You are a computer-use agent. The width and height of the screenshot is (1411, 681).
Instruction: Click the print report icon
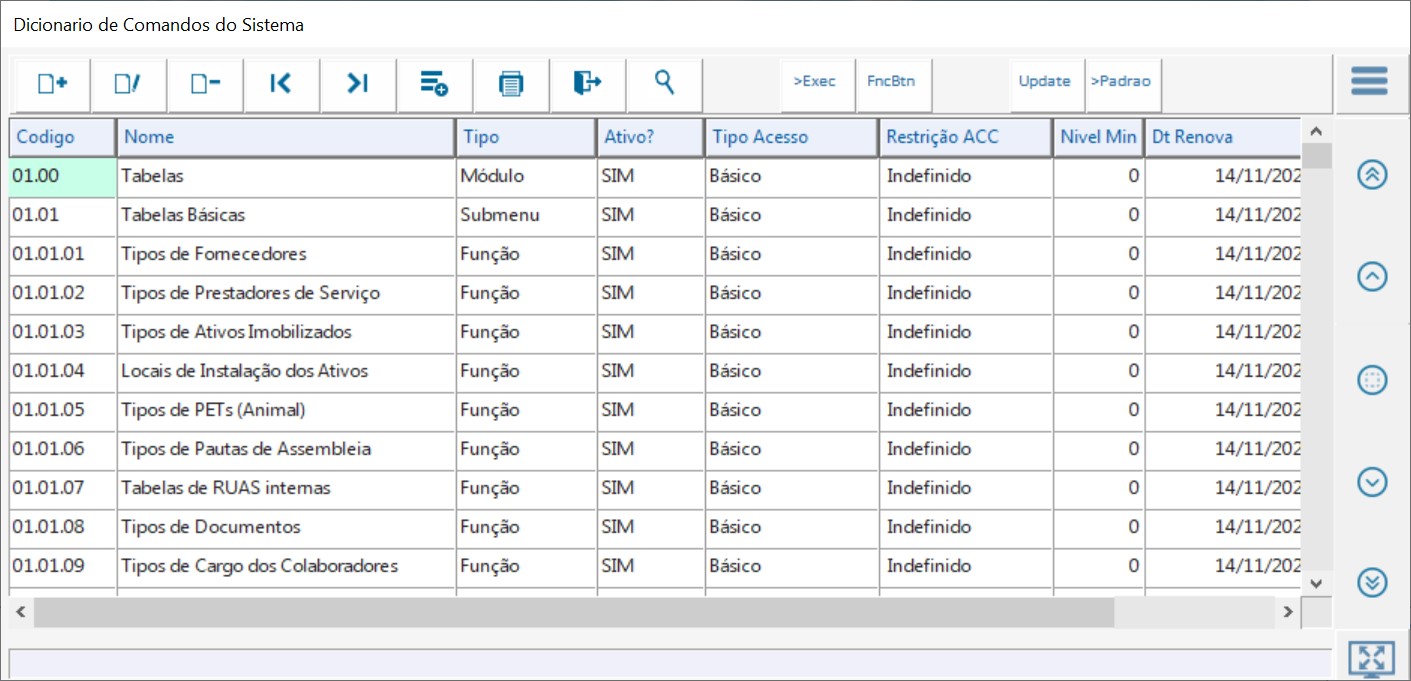click(x=511, y=84)
